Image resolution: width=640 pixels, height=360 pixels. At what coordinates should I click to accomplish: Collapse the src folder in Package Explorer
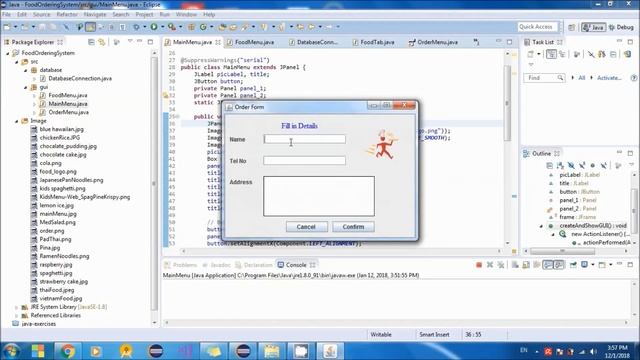[x=17, y=62]
